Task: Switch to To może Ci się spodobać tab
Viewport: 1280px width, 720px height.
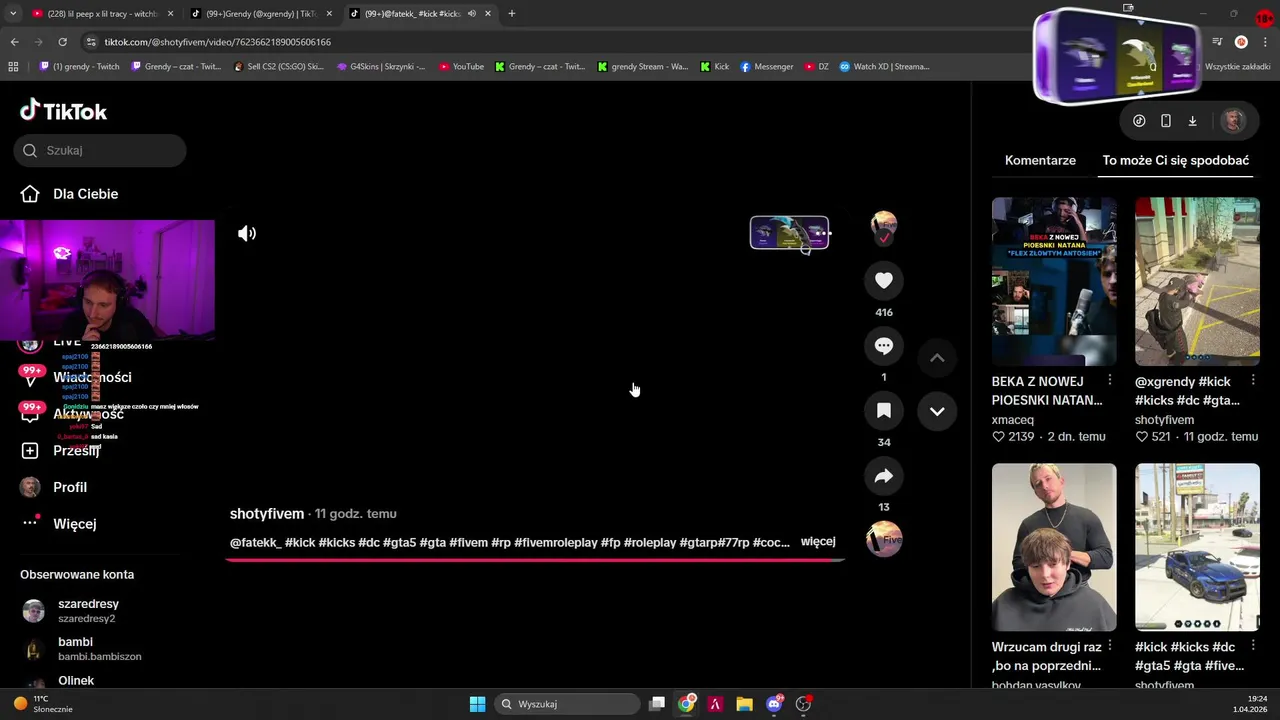Action: (1176, 160)
